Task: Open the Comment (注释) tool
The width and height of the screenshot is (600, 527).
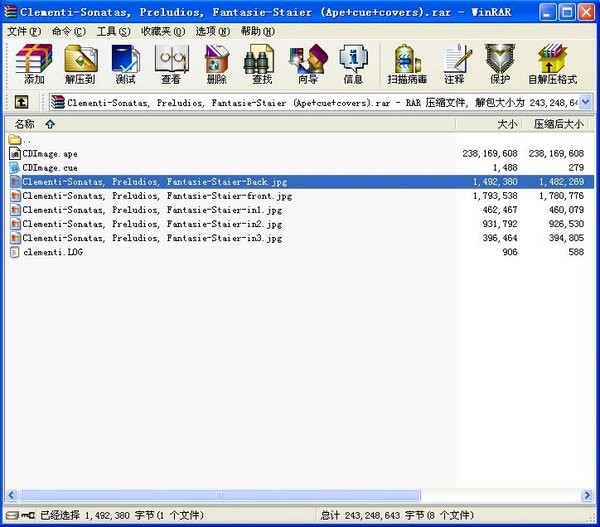Action: coord(455,64)
